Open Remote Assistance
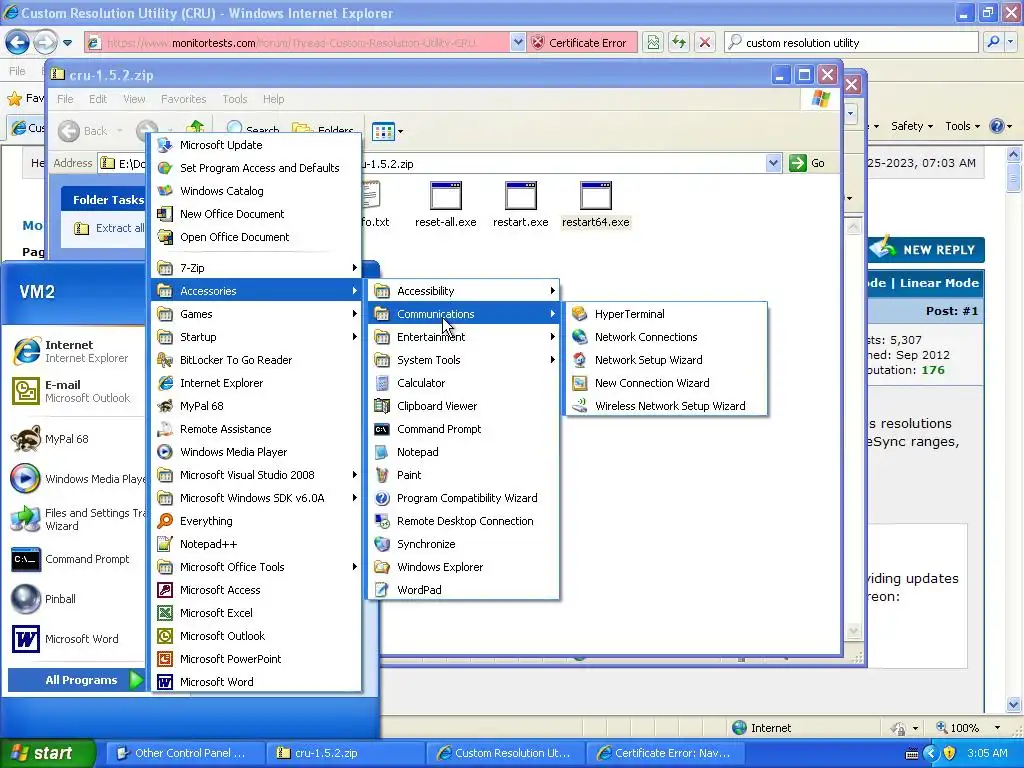The height and width of the screenshot is (768, 1024). (256, 429)
